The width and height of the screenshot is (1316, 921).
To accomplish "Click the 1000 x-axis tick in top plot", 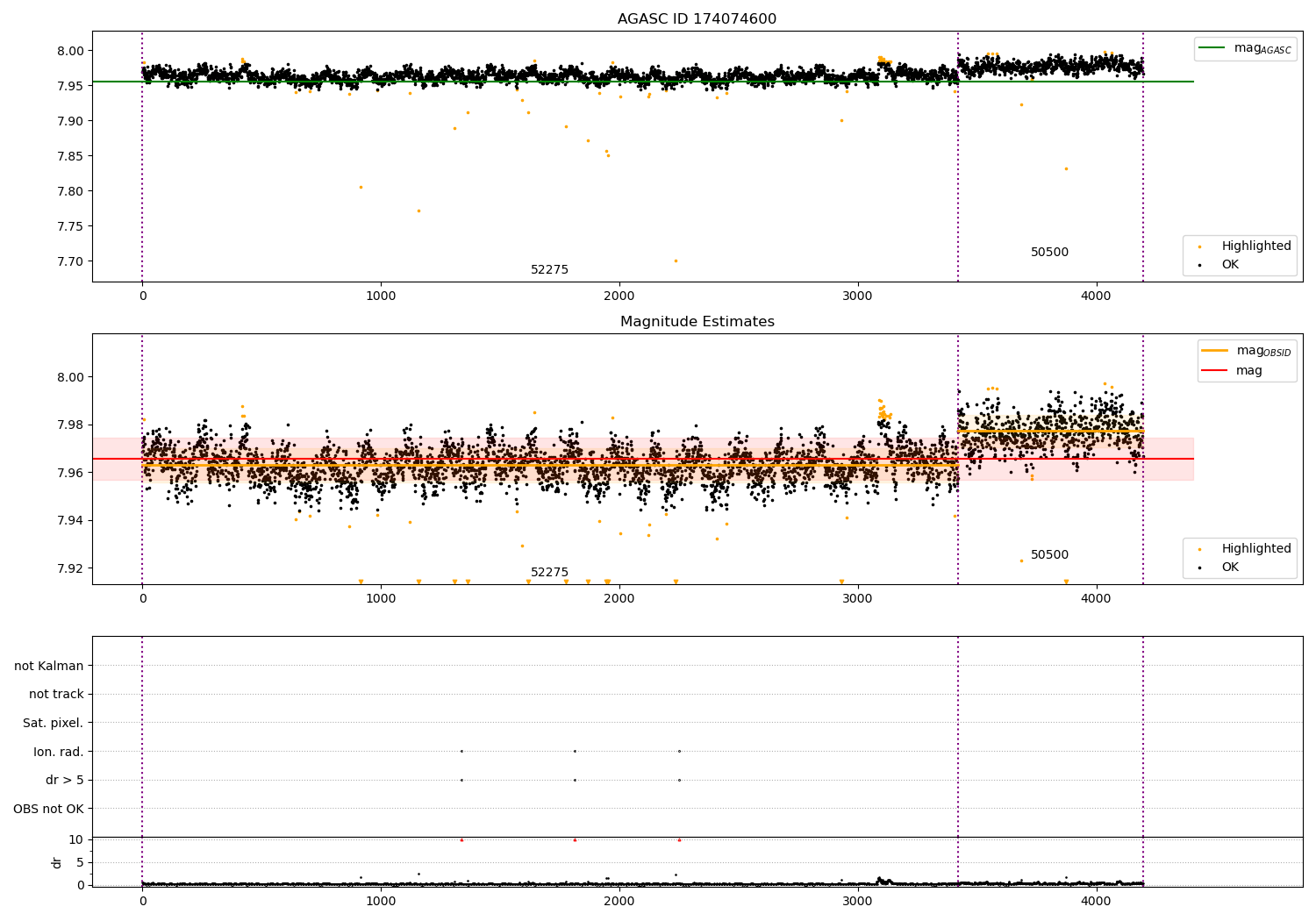I will tap(381, 296).
